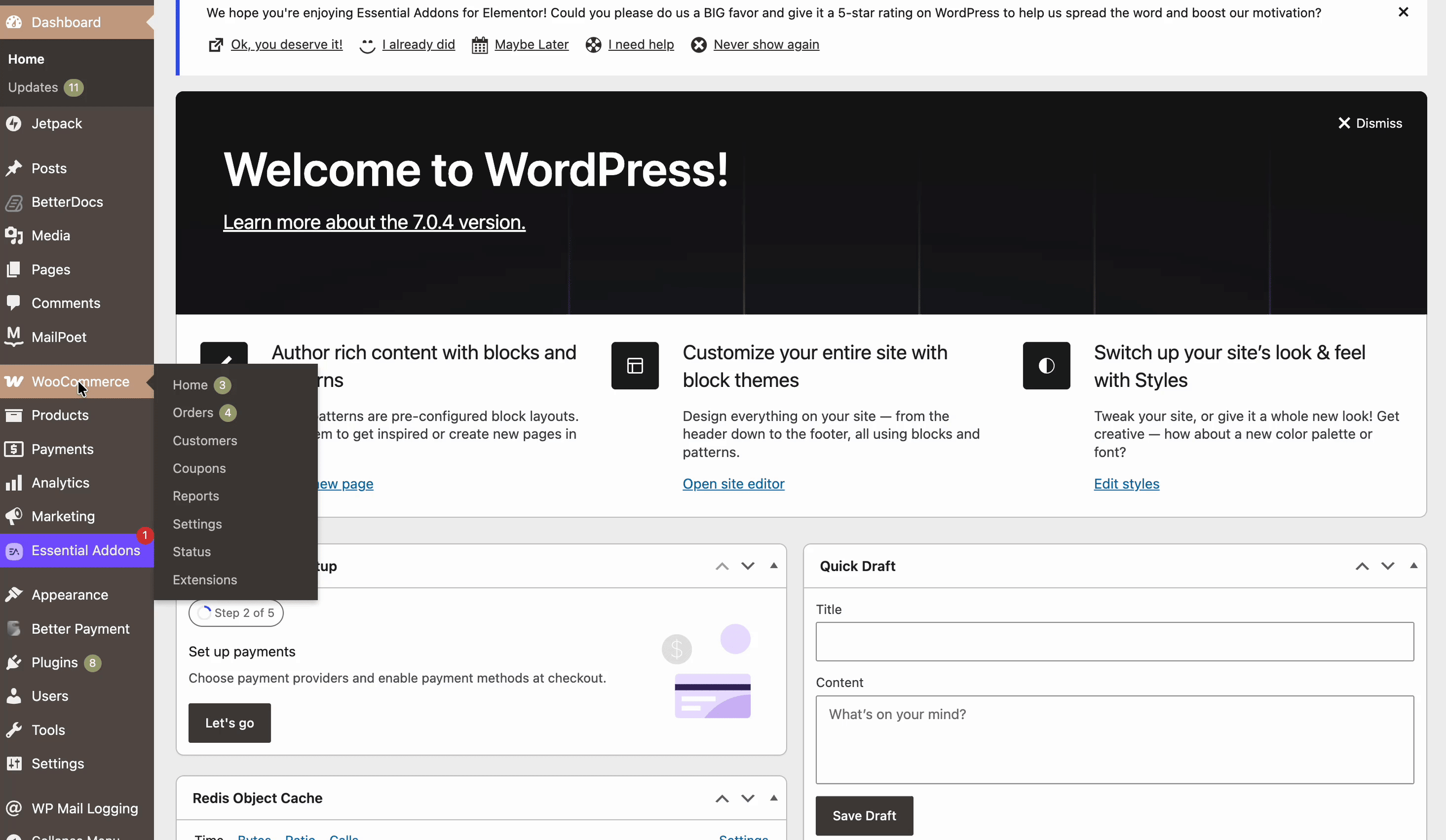Click the Posts pushpin icon
Screen dimensions: 1446x840
coord(14,168)
